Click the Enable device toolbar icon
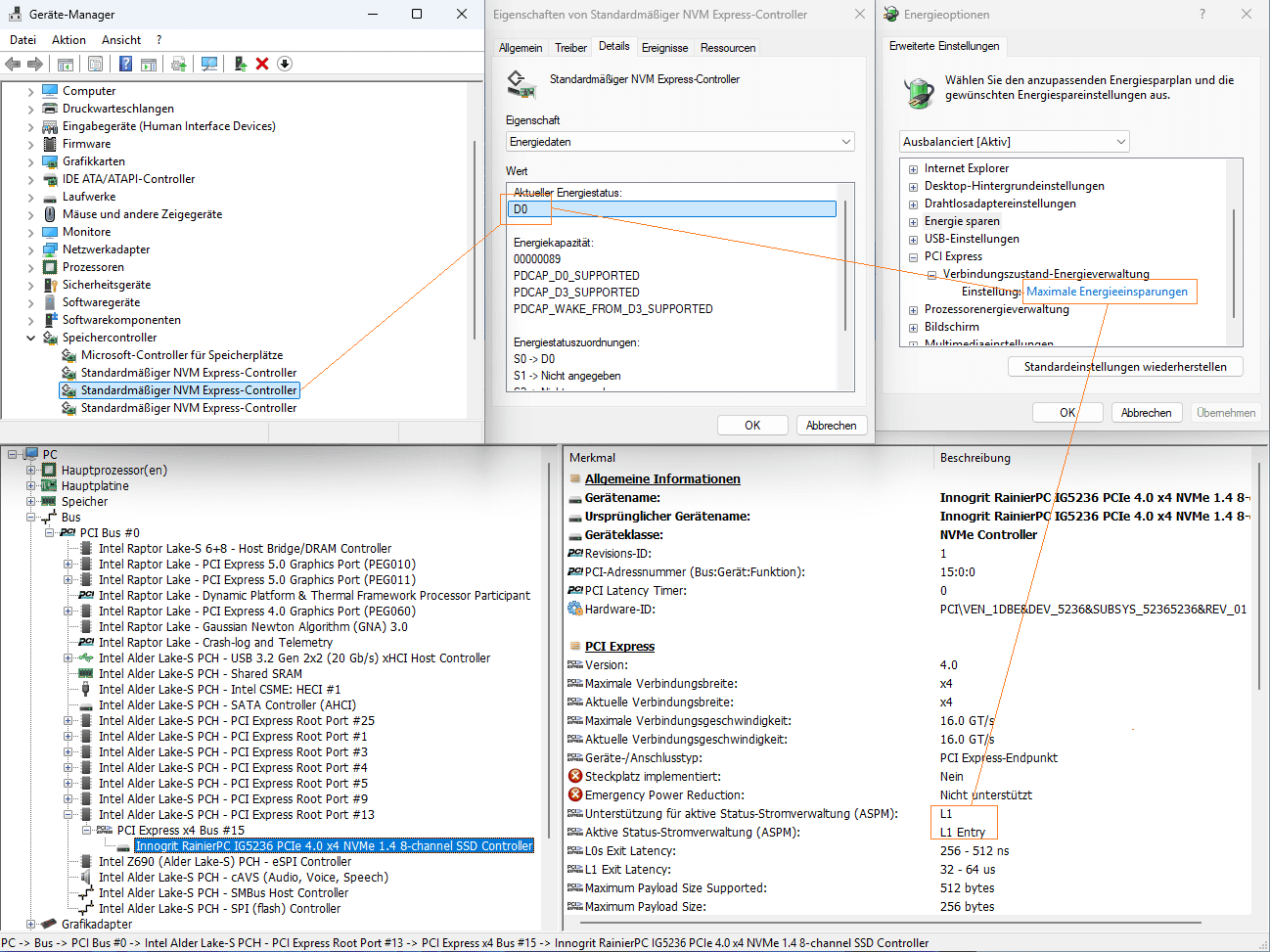1270x952 pixels. pyautogui.click(x=240, y=64)
